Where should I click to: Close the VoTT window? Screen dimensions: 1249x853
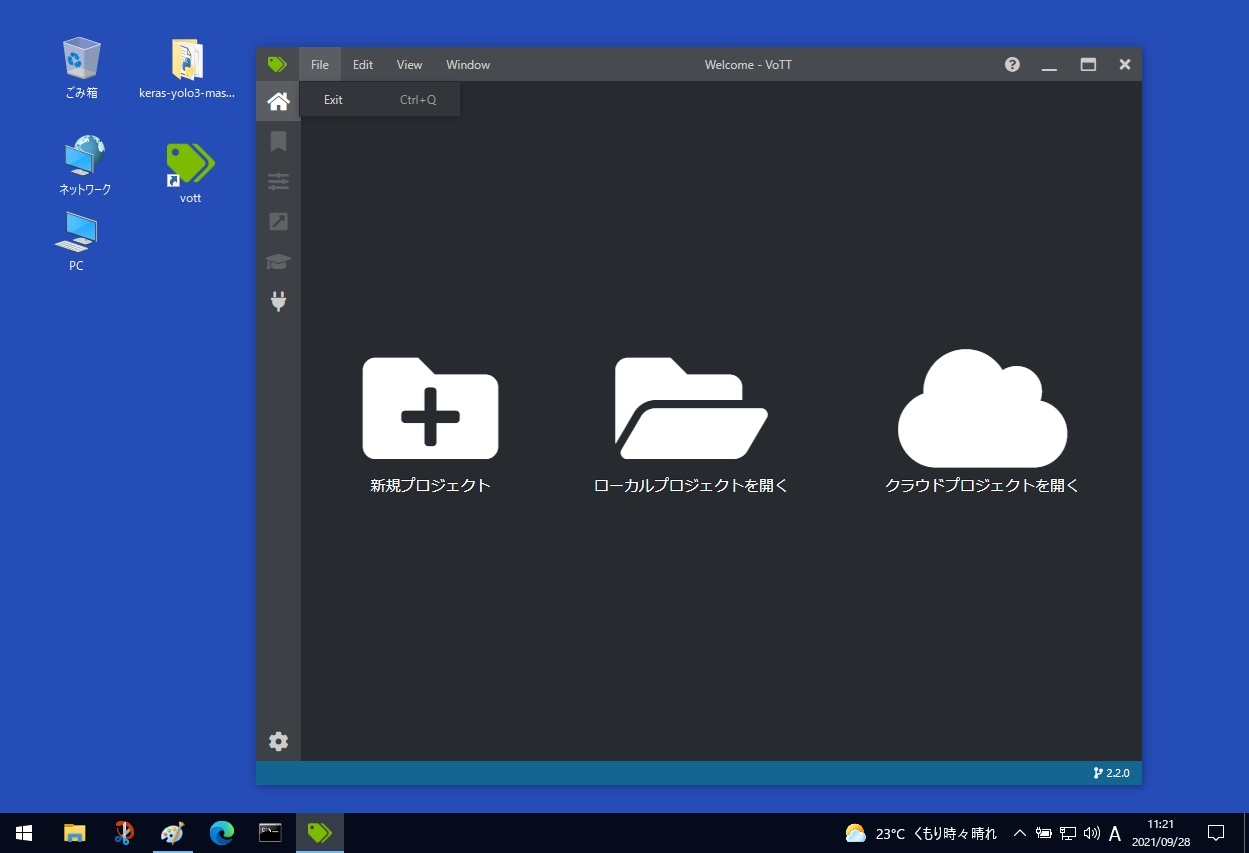click(1125, 64)
